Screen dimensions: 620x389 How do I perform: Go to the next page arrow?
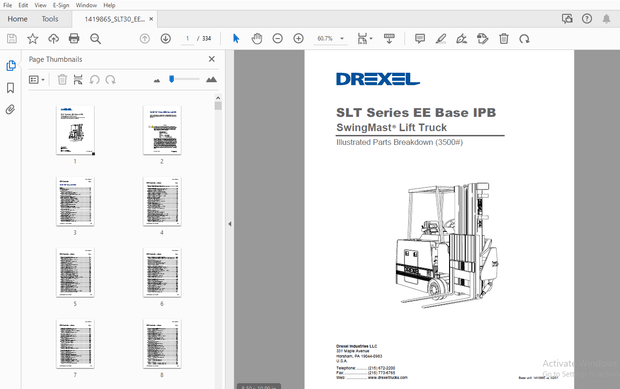coord(166,38)
